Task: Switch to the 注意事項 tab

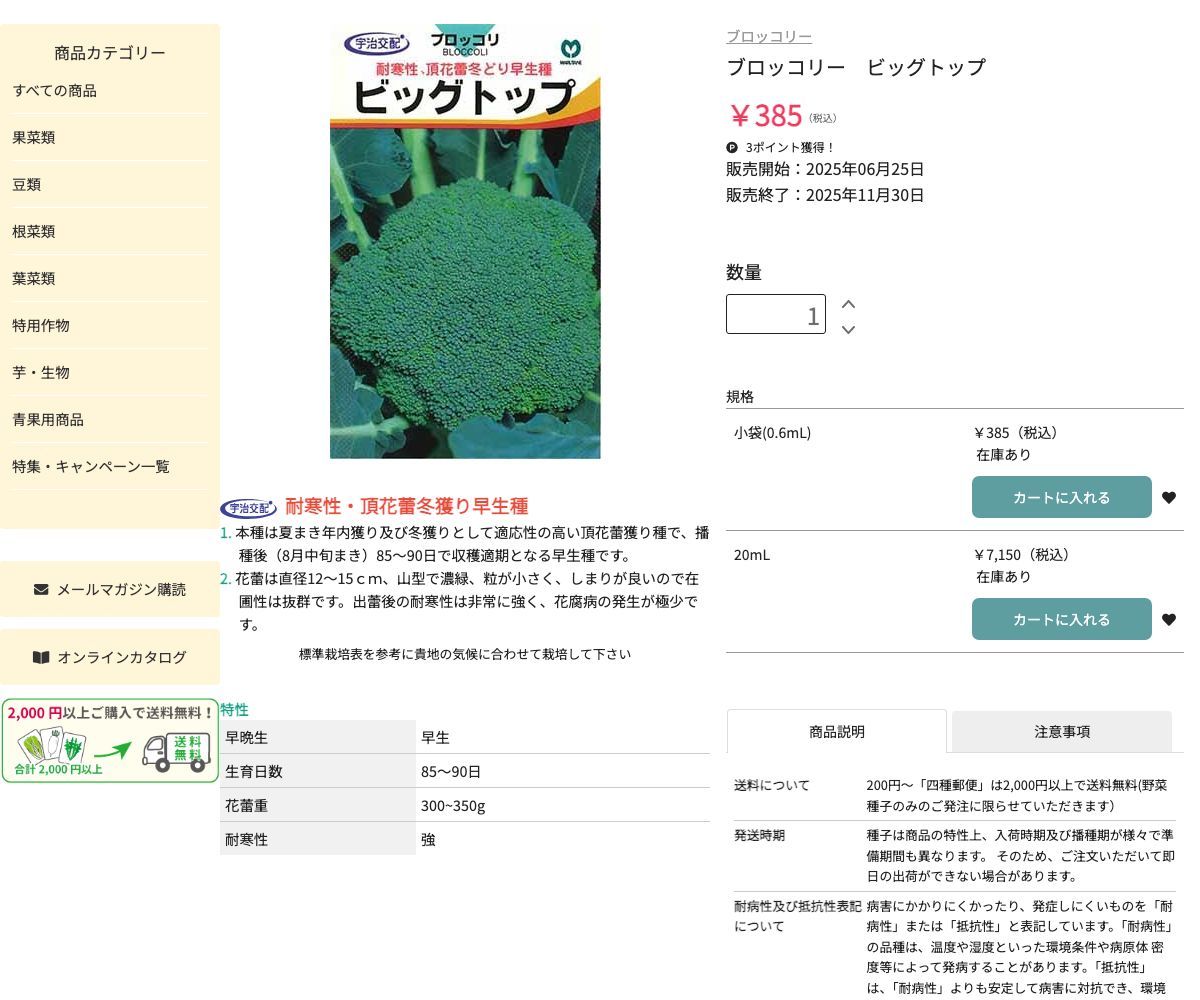Action: 1062,731
